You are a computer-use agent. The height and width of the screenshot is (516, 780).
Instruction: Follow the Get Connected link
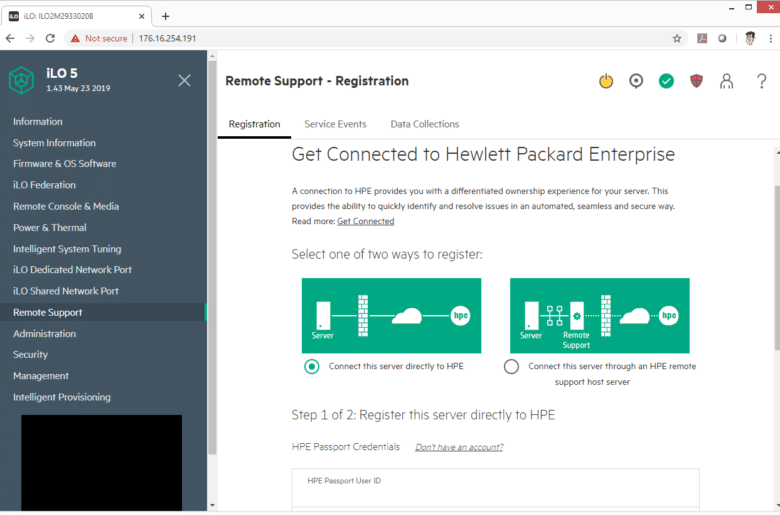(366, 221)
